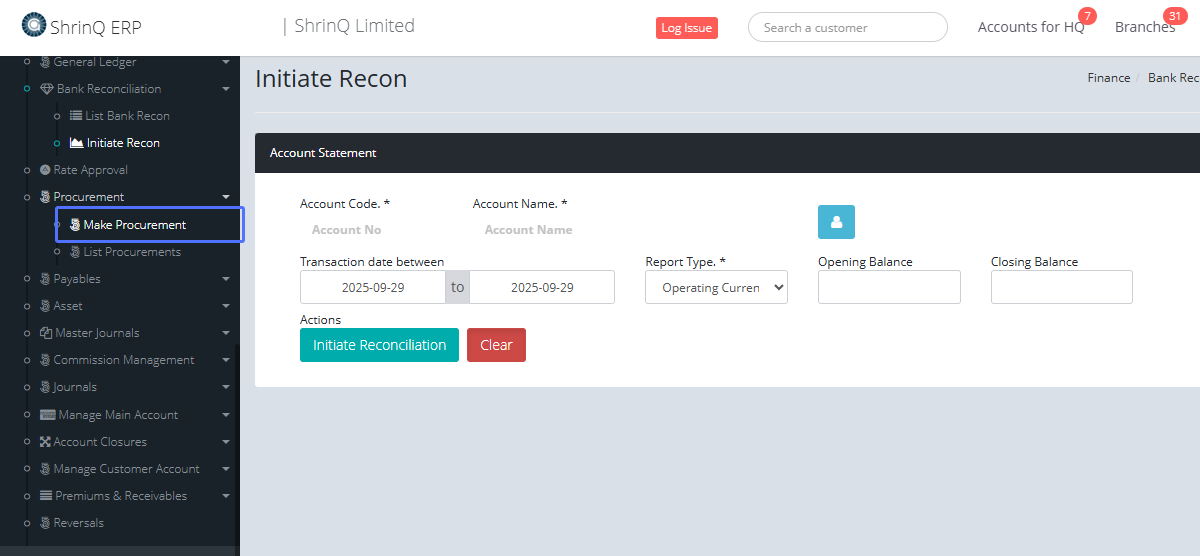Click the Rate Approval sidebar icon
Screen dimensions: 1200x556
point(45,170)
